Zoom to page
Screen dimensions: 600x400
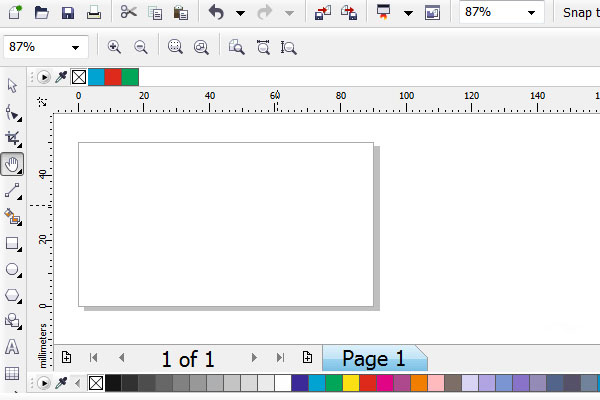coord(236,47)
